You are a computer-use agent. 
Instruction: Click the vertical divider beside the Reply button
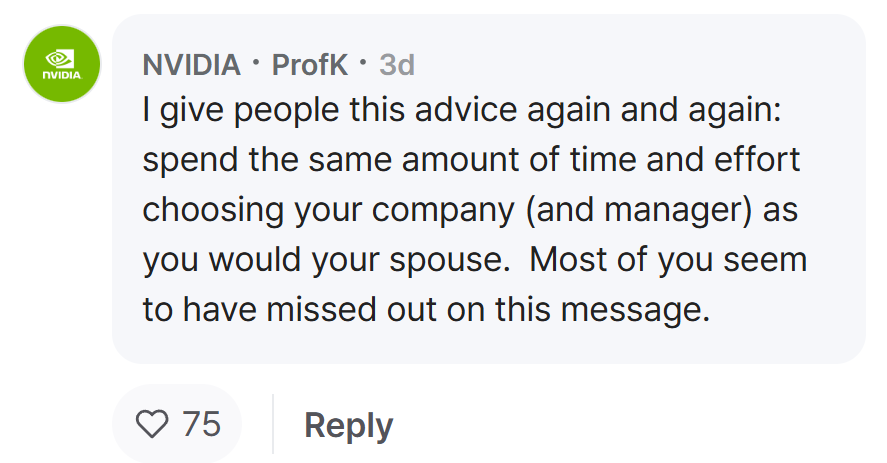(273, 424)
